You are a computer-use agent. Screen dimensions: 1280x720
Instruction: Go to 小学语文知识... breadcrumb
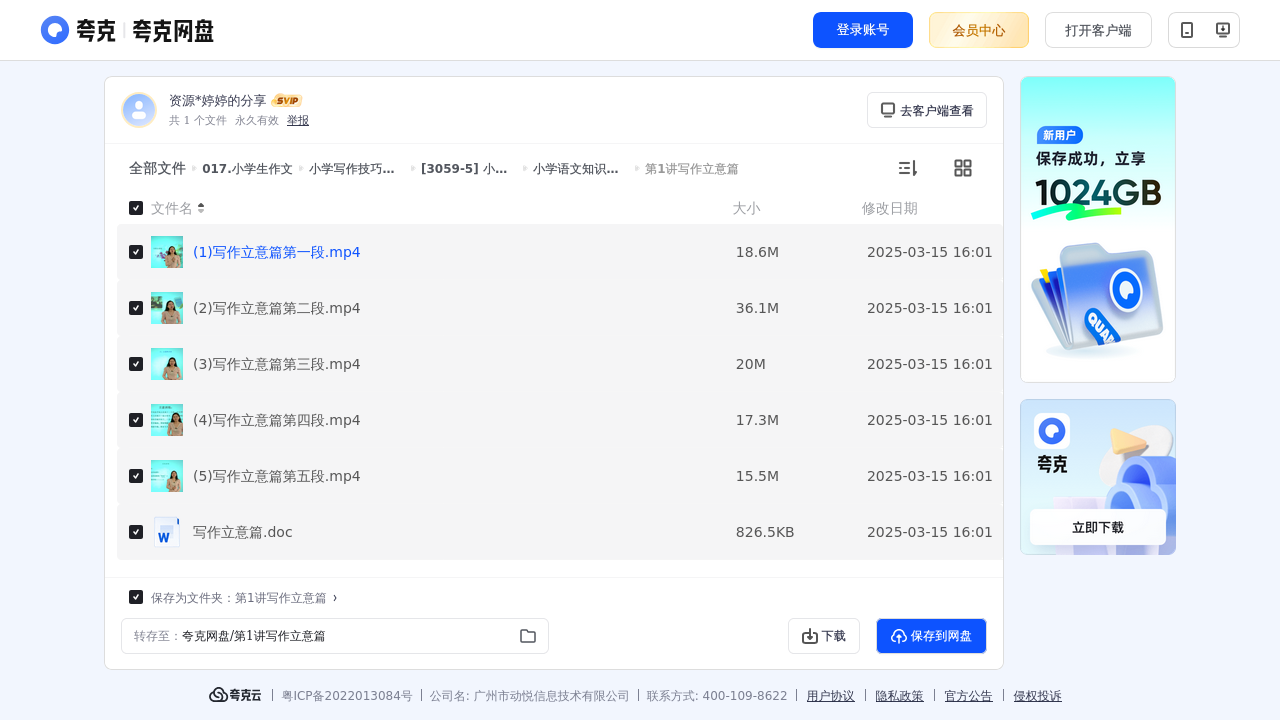(576, 169)
